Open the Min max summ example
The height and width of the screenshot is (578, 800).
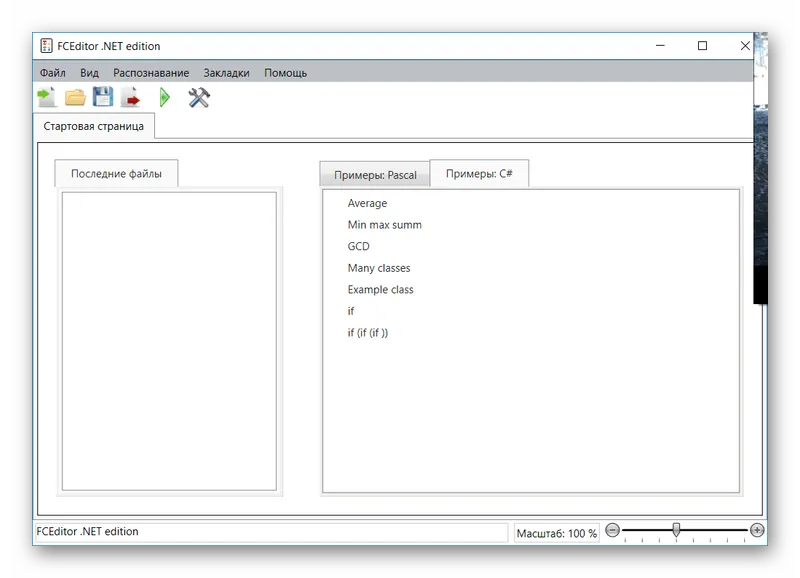[385, 224]
